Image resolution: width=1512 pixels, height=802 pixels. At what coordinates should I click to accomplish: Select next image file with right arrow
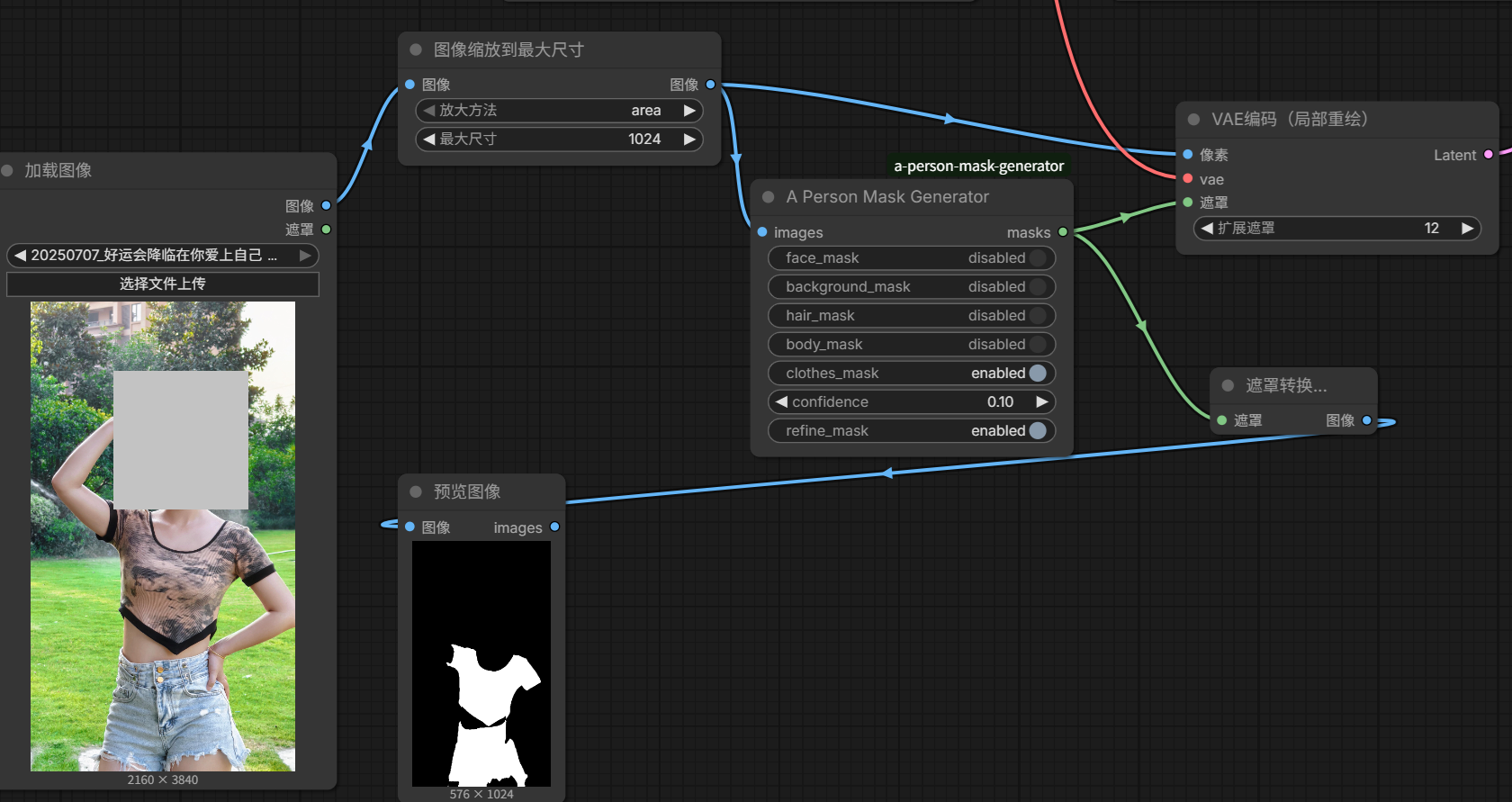coord(305,256)
